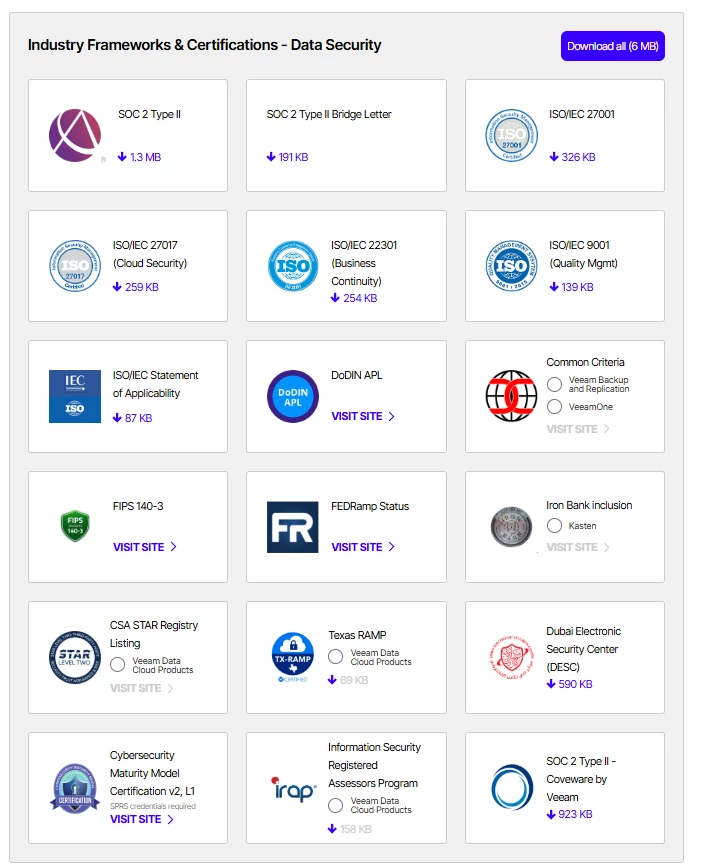
Task: Click the SOC 2 Type II AICPA logo
Action: pos(75,135)
